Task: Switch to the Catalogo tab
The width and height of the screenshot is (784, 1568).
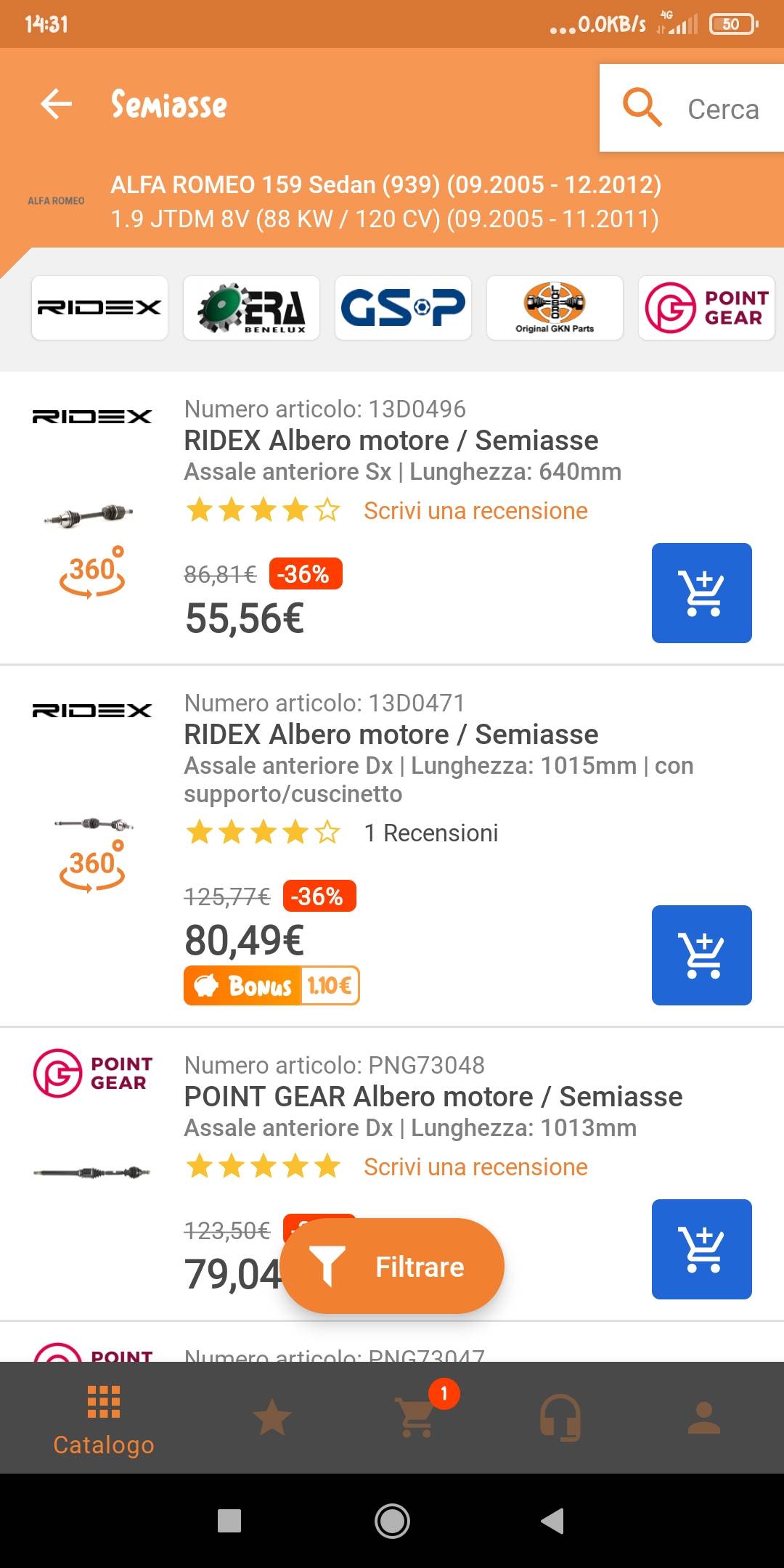Action: coord(104,1419)
